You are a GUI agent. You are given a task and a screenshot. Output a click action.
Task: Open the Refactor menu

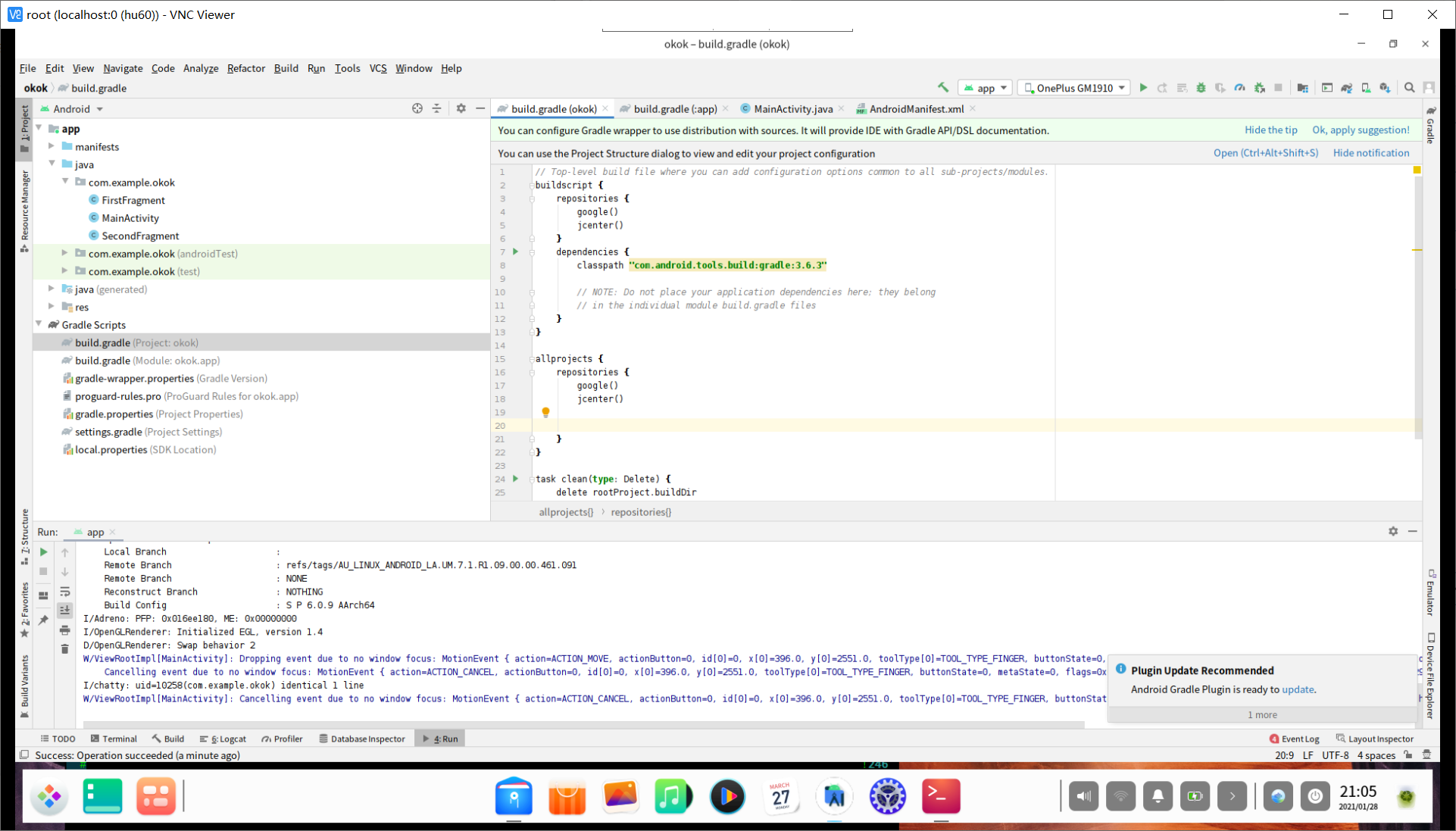[245, 68]
